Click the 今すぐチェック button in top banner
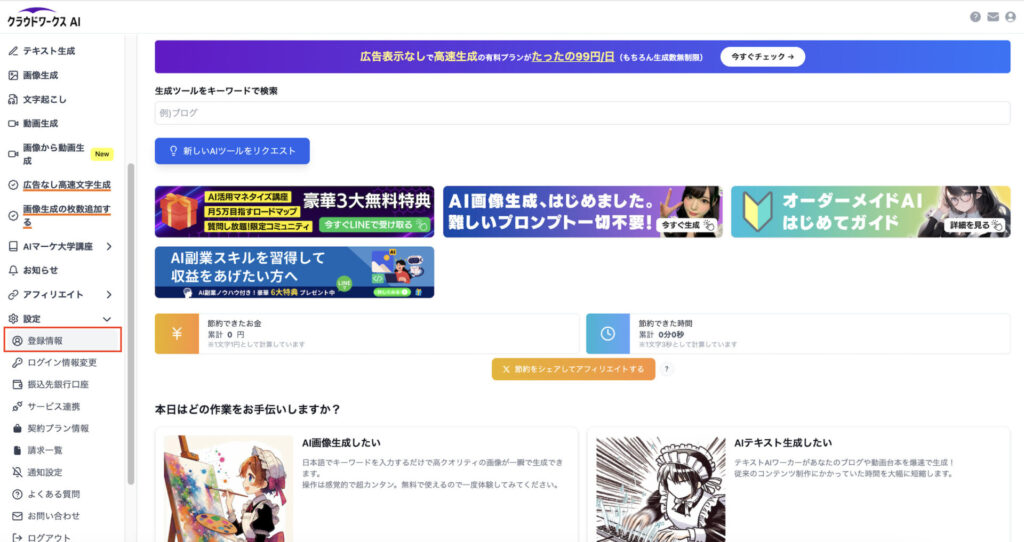 pyautogui.click(x=763, y=57)
